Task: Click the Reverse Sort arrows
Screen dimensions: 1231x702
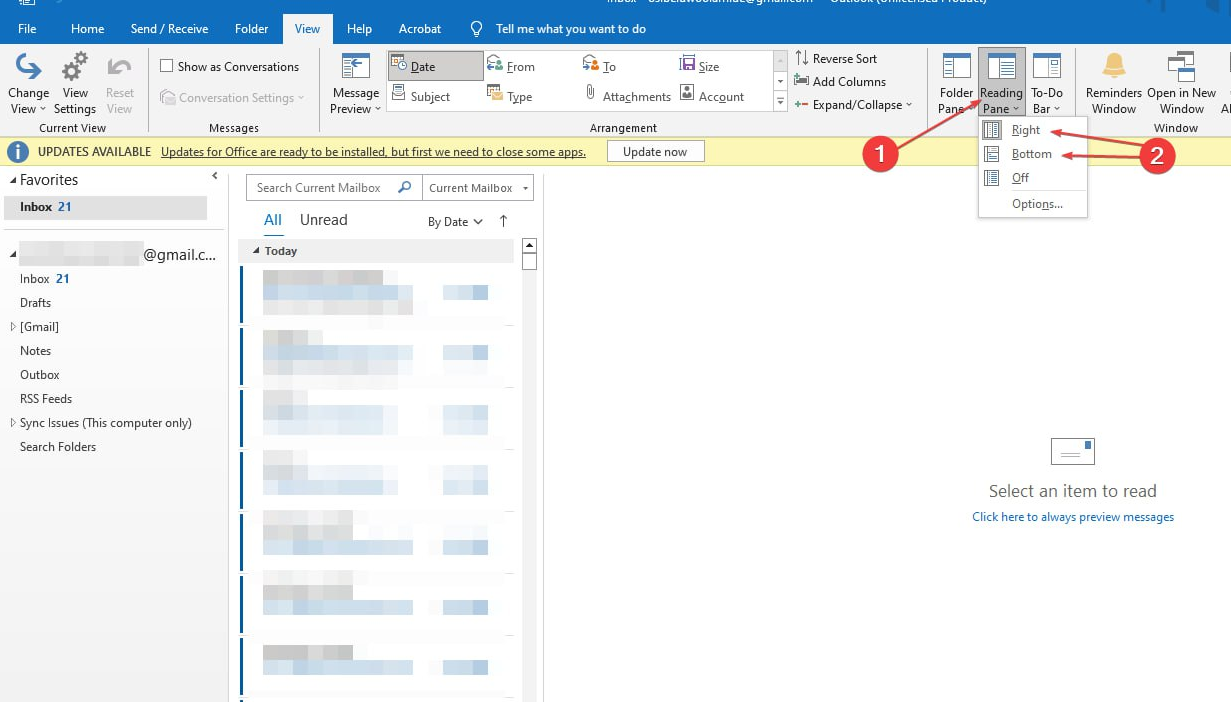Action: tap(802, 59)
